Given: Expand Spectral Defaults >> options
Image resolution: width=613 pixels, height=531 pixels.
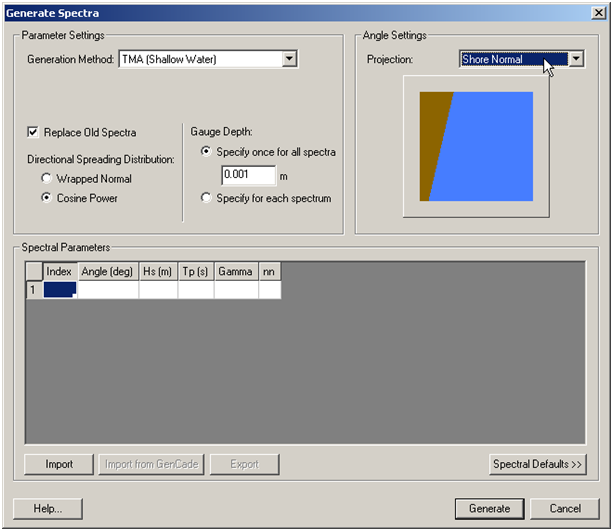Looking at the screenshot, I should pos(538,464).
